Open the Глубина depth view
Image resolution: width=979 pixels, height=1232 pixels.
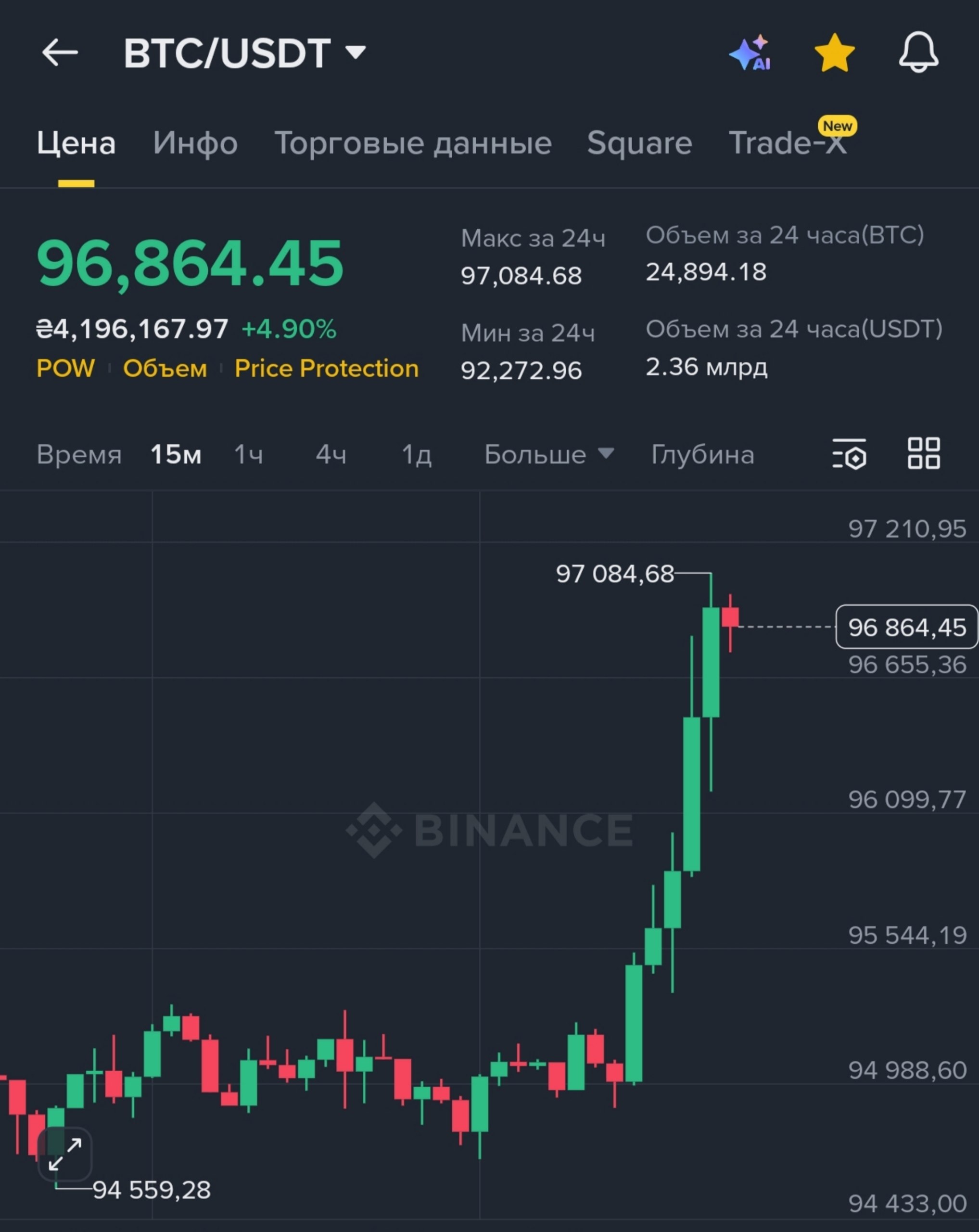coord(702,455)
